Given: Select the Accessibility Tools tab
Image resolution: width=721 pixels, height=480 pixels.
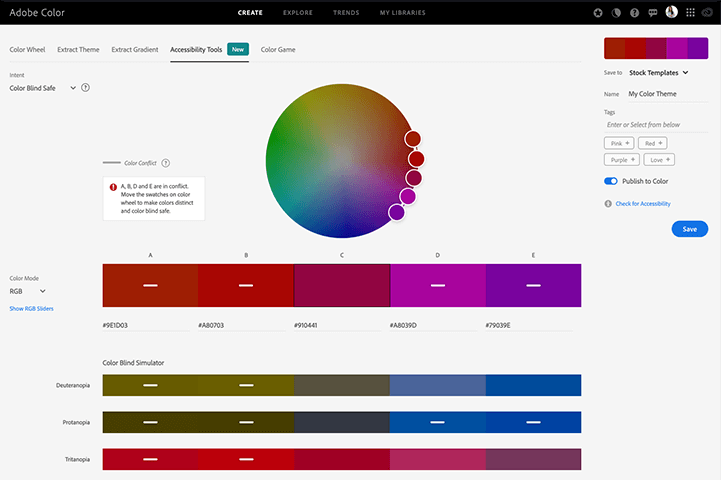Looking at the screenshot, I should 196,50.
